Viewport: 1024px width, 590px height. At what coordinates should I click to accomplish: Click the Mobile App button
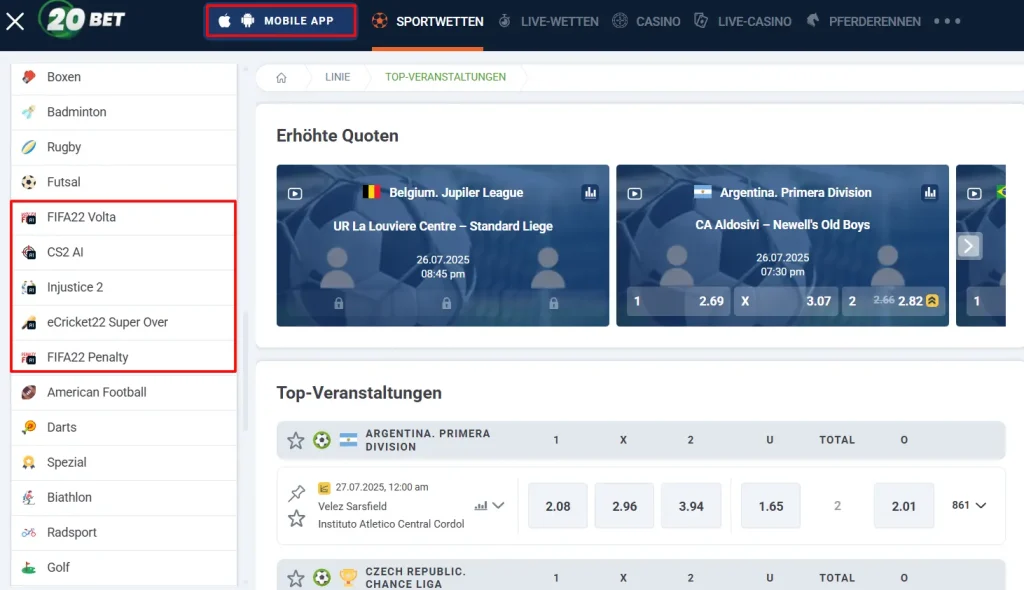pyautogui.click(x=281, y=21)
